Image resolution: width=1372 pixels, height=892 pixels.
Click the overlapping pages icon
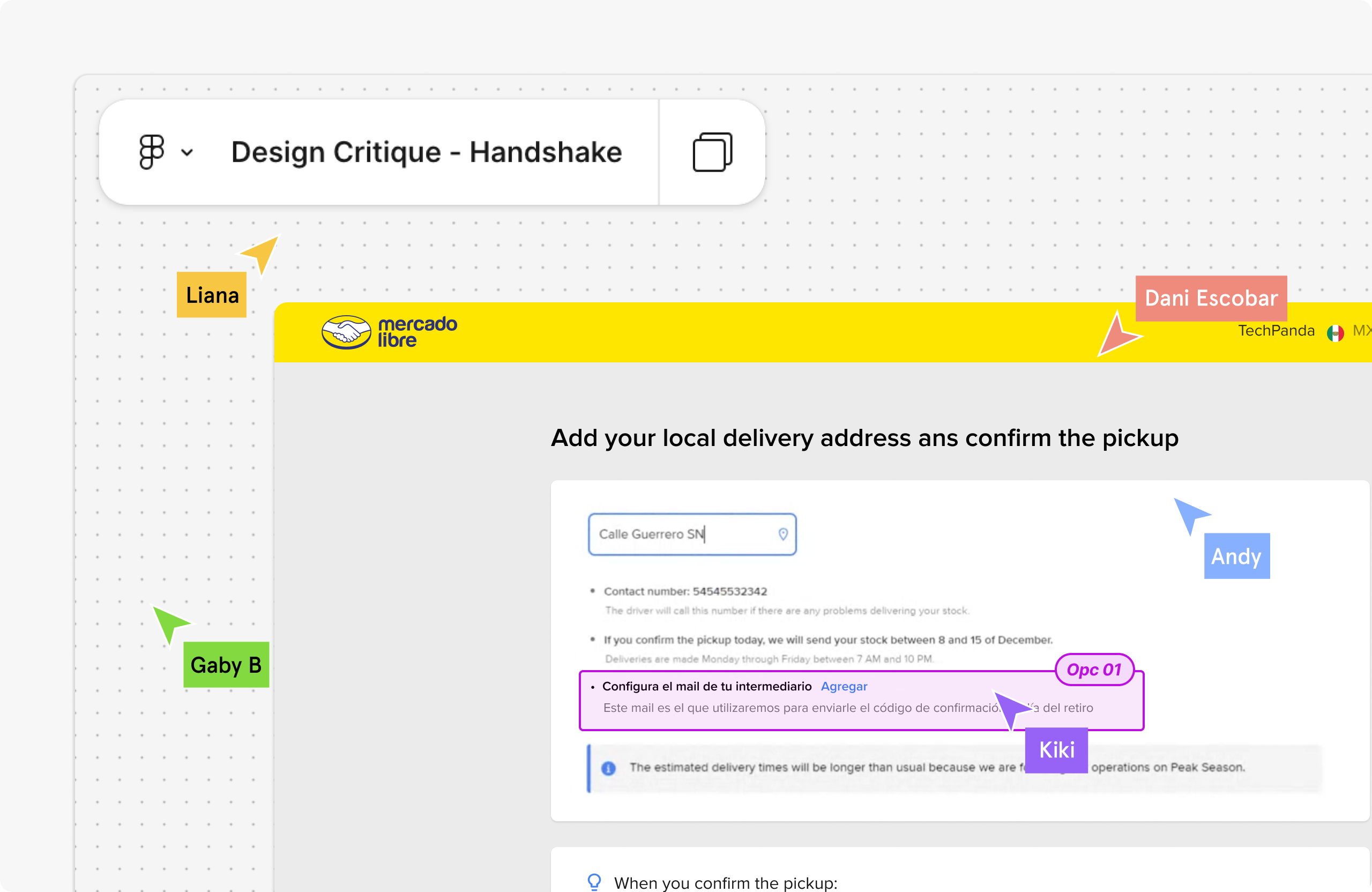(x=712, y=152)
